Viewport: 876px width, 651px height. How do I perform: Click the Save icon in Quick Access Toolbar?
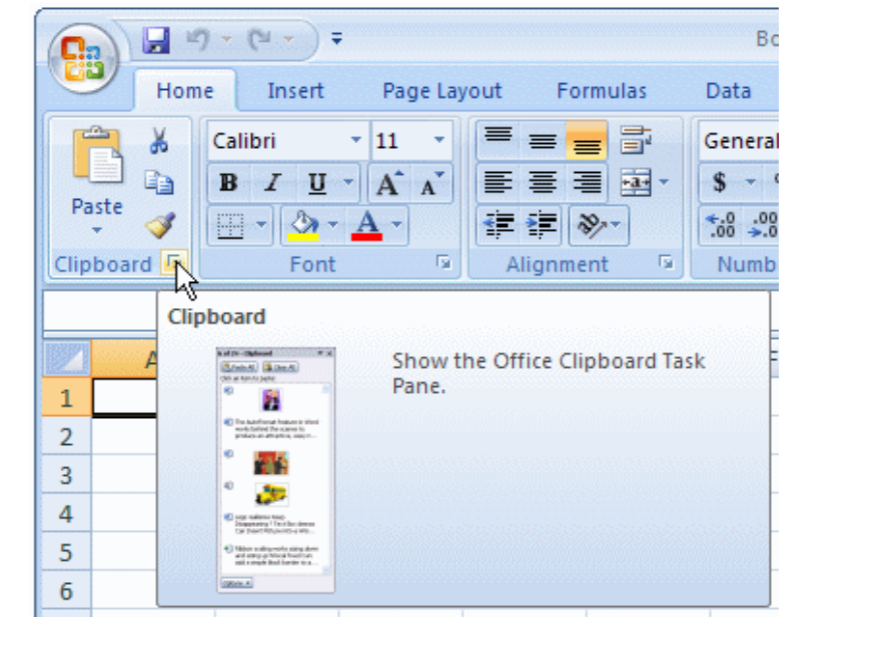pos(156,41)
